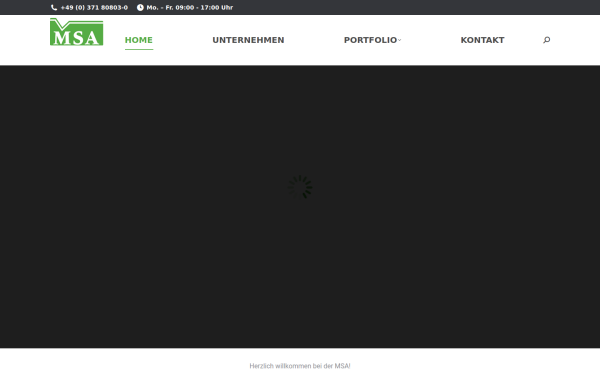This screenshot has width=600, height=375.
Task: Open the KONTAKT page
Action: click(483, 40)
